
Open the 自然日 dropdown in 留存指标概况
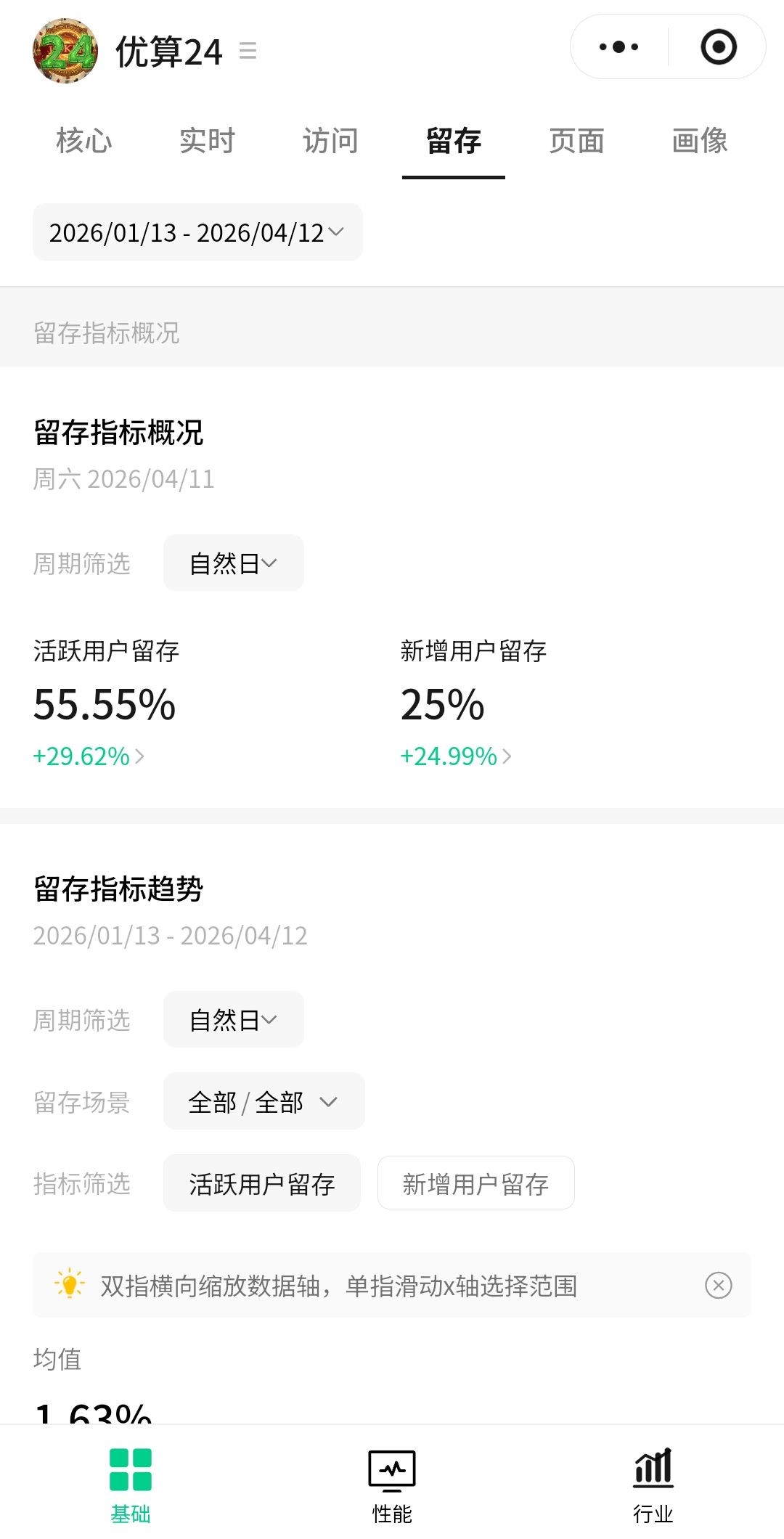(233, 563)
